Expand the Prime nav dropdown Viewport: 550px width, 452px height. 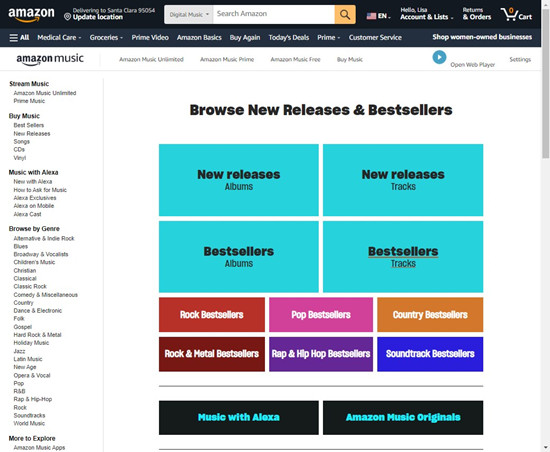(x=329, y=38)
